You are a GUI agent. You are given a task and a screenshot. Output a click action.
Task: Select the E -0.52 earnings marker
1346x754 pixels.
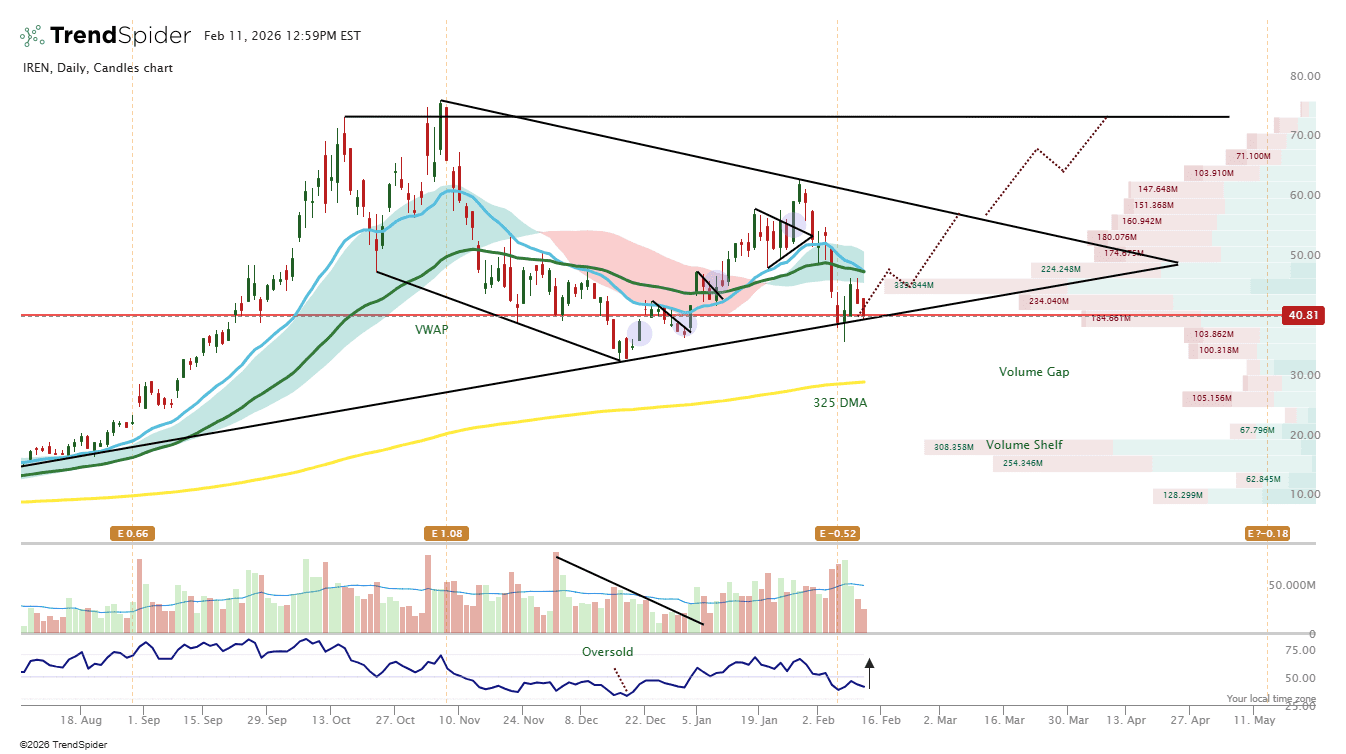click(838, 534)
